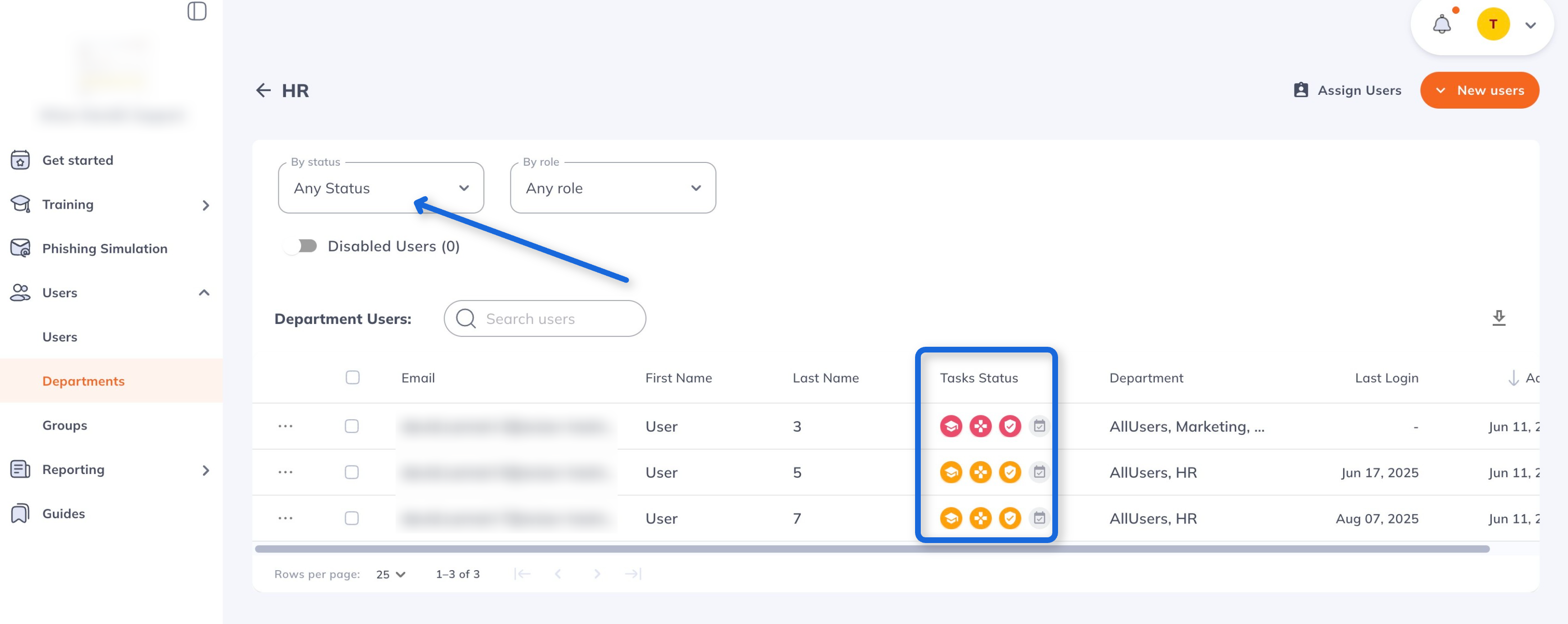Click red training task icon for User 3
The width and height of the screenshot is (1568, 624).
click(x=951, y=426)
